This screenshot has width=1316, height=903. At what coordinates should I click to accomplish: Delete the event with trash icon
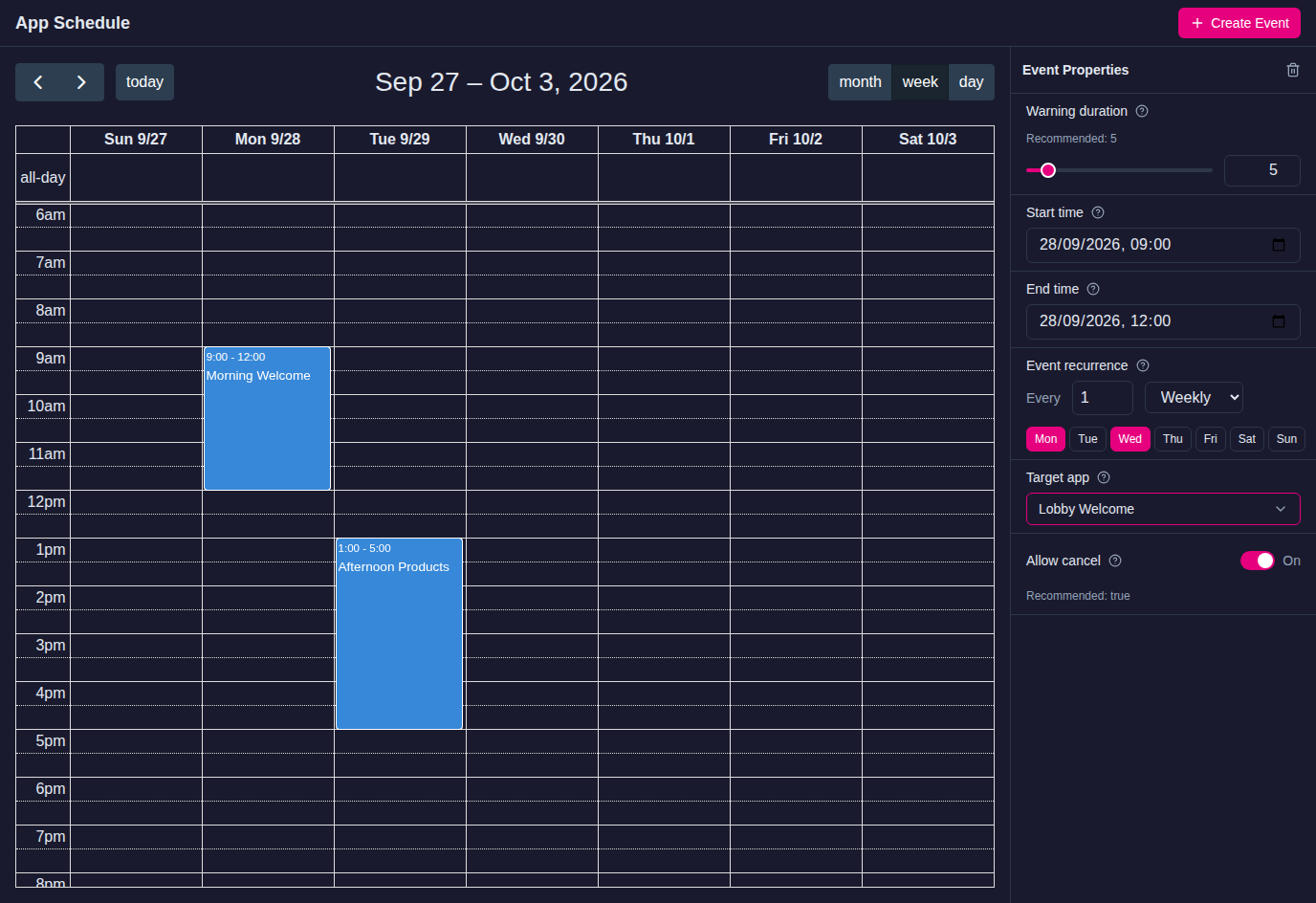pos(1293,70)
